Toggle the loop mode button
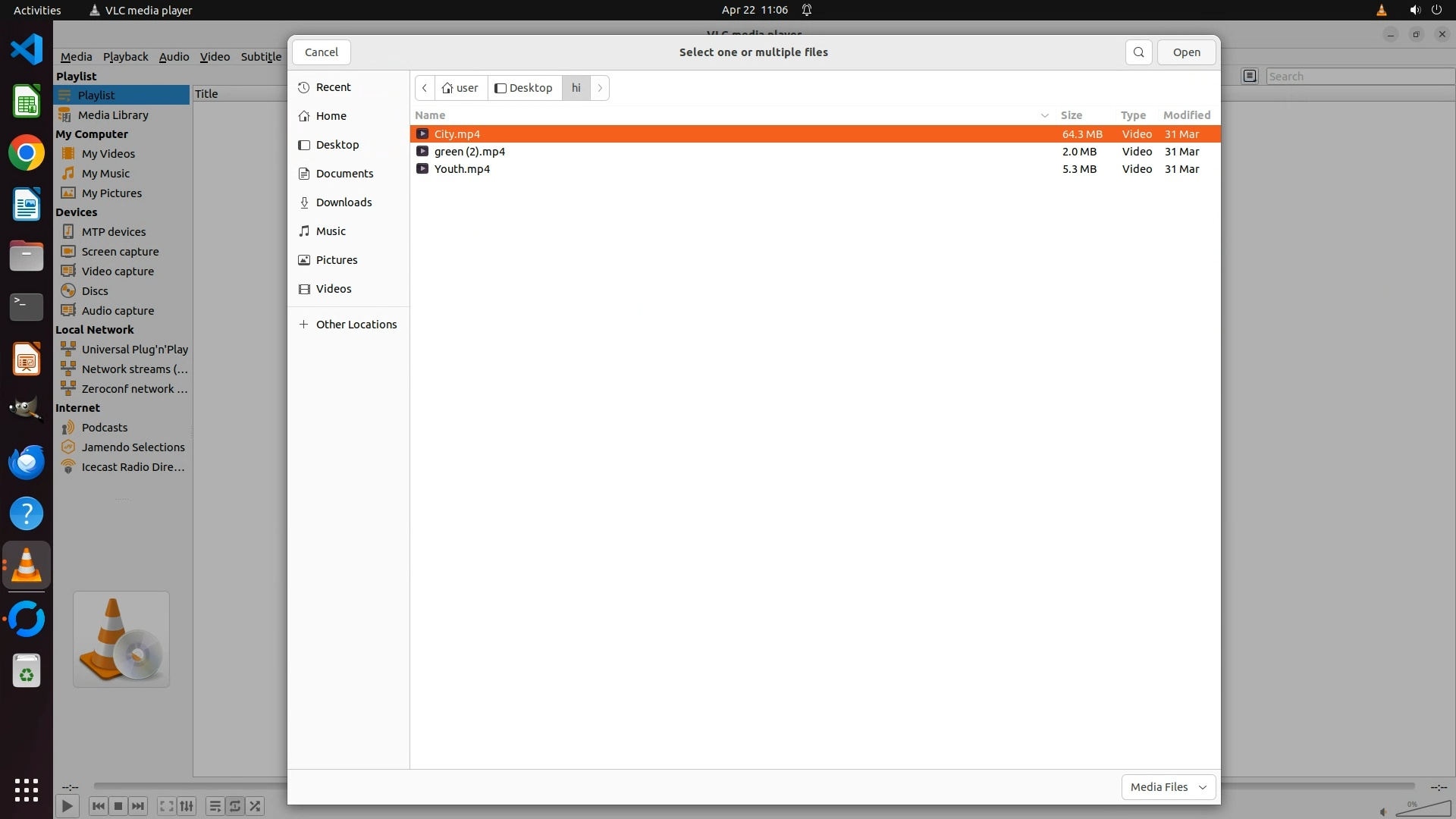 [x=235, y=806]
